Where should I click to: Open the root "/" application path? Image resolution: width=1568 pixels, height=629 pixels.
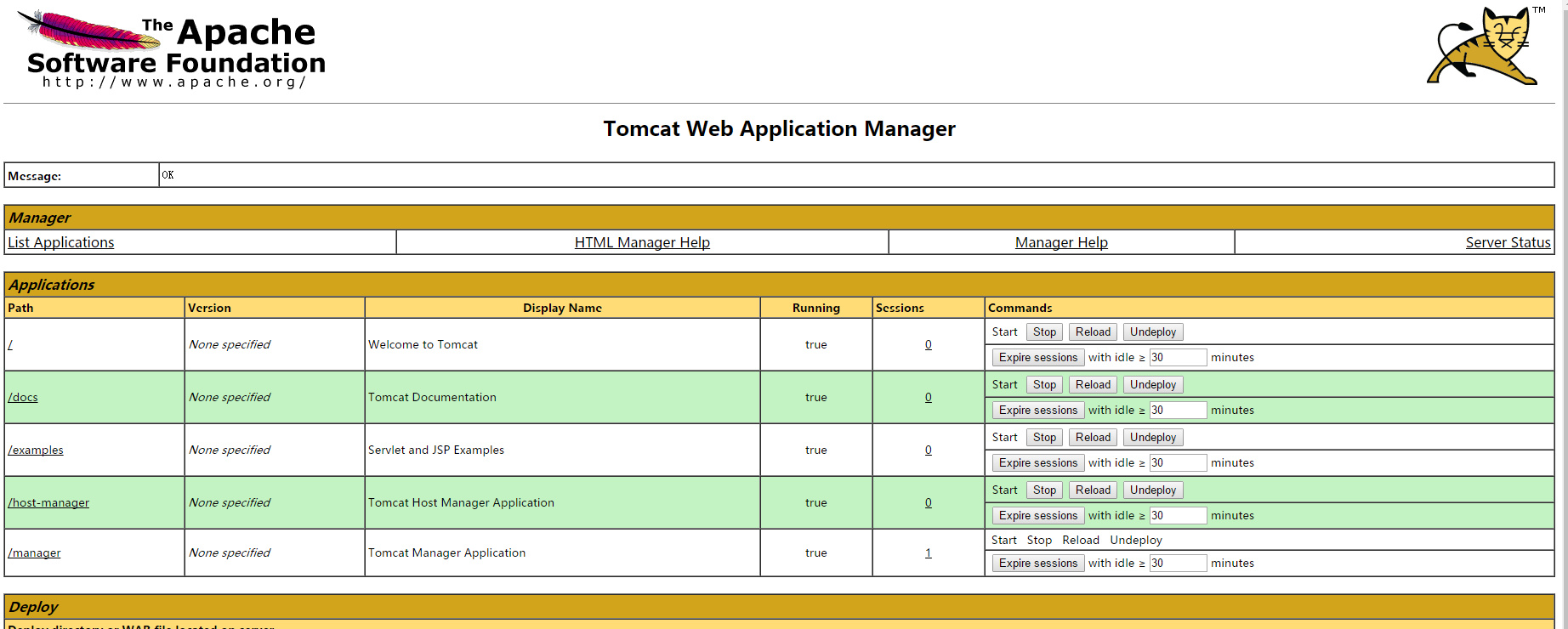tap(10, 344)
